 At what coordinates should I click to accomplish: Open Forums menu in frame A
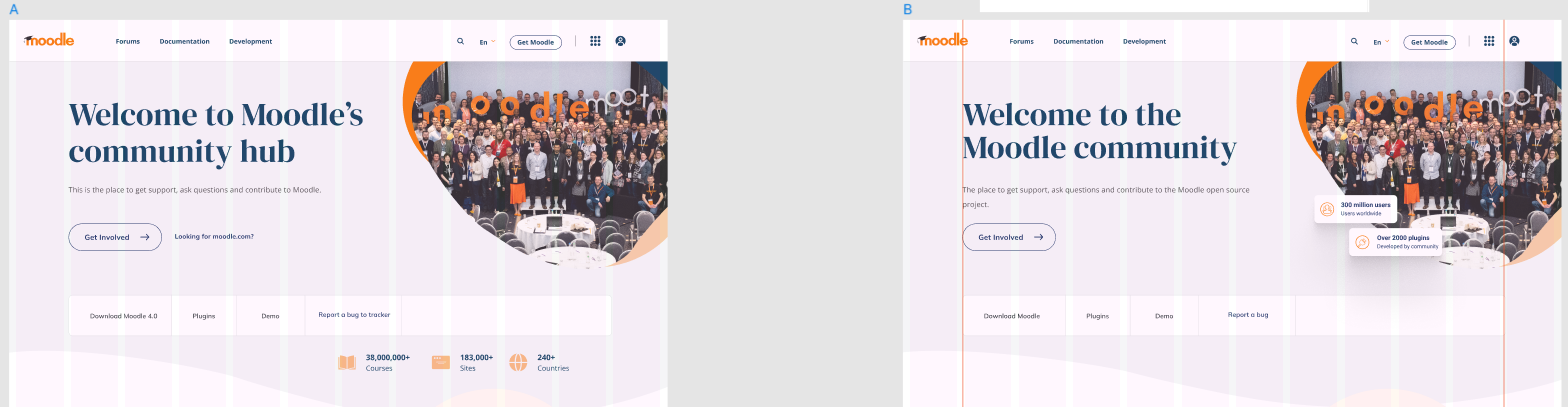point(128,42)
